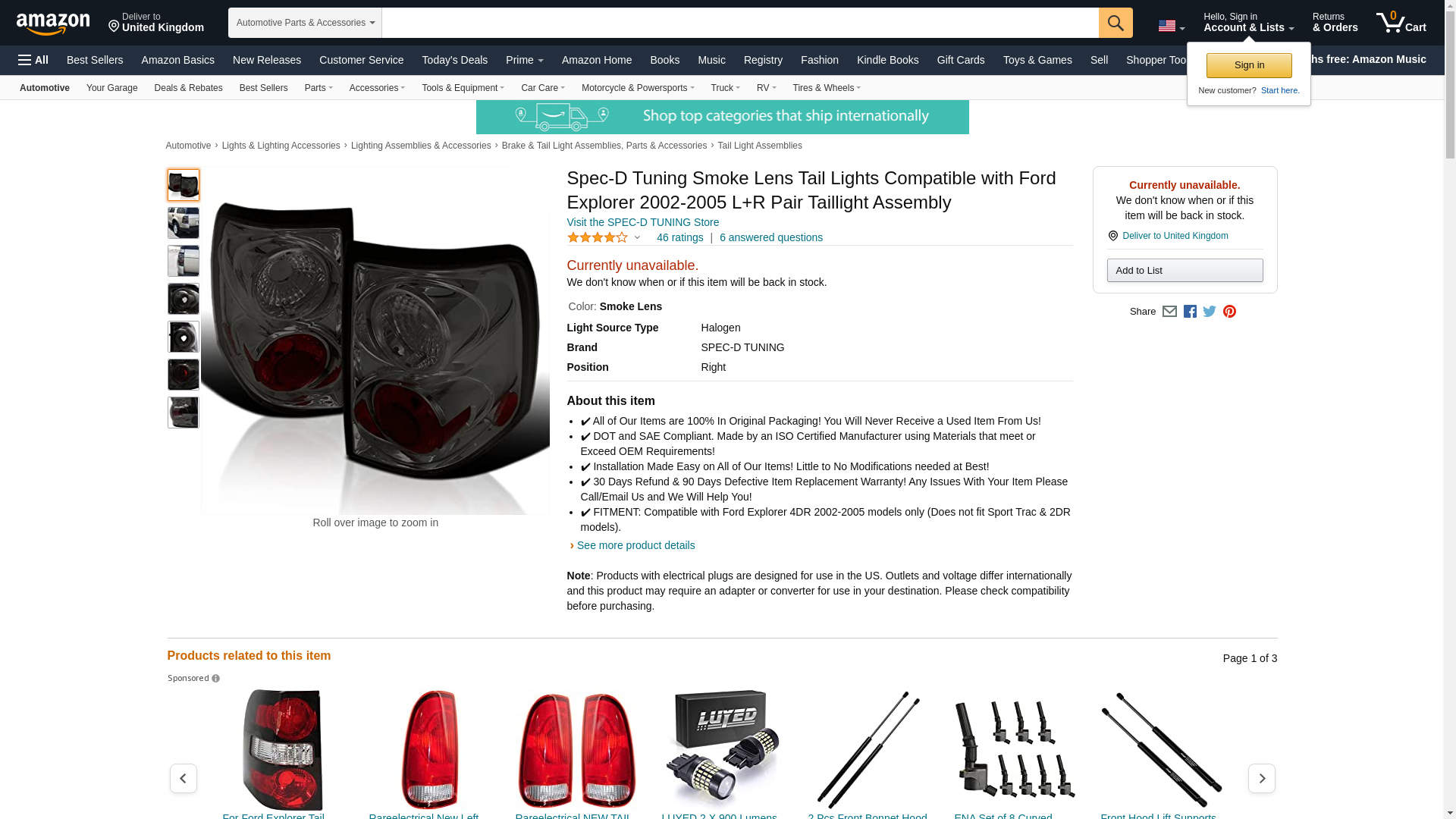Open Automotive Parts & Accessories search category dropdown

[x=305, y=23]
